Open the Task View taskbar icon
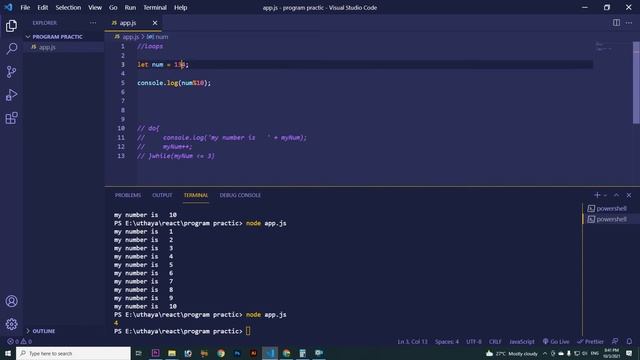Screen dimensions: 640x360 pos(139,353)
